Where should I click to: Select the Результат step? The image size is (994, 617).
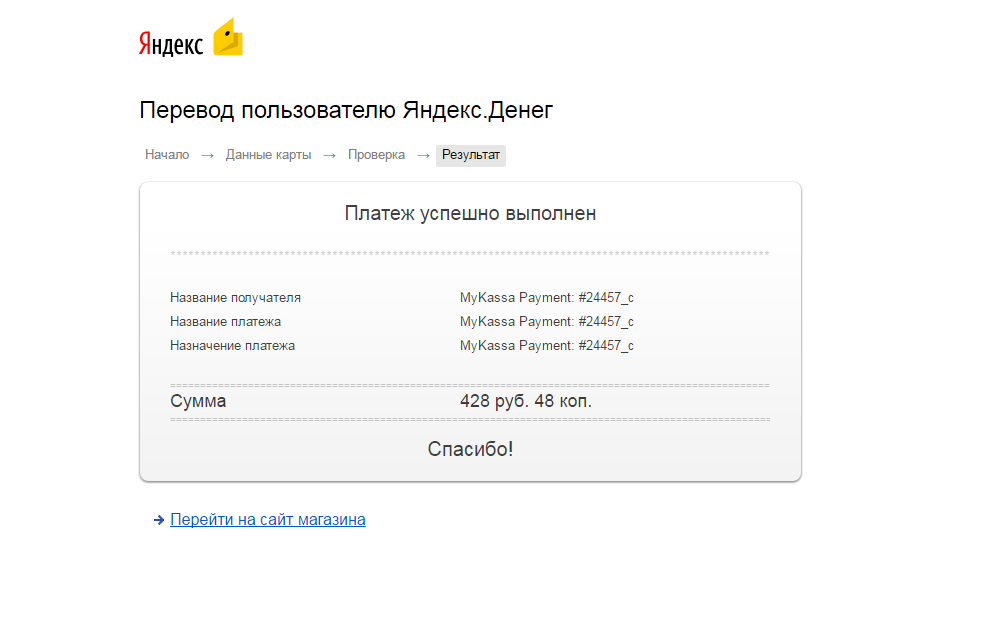(470, 155)
